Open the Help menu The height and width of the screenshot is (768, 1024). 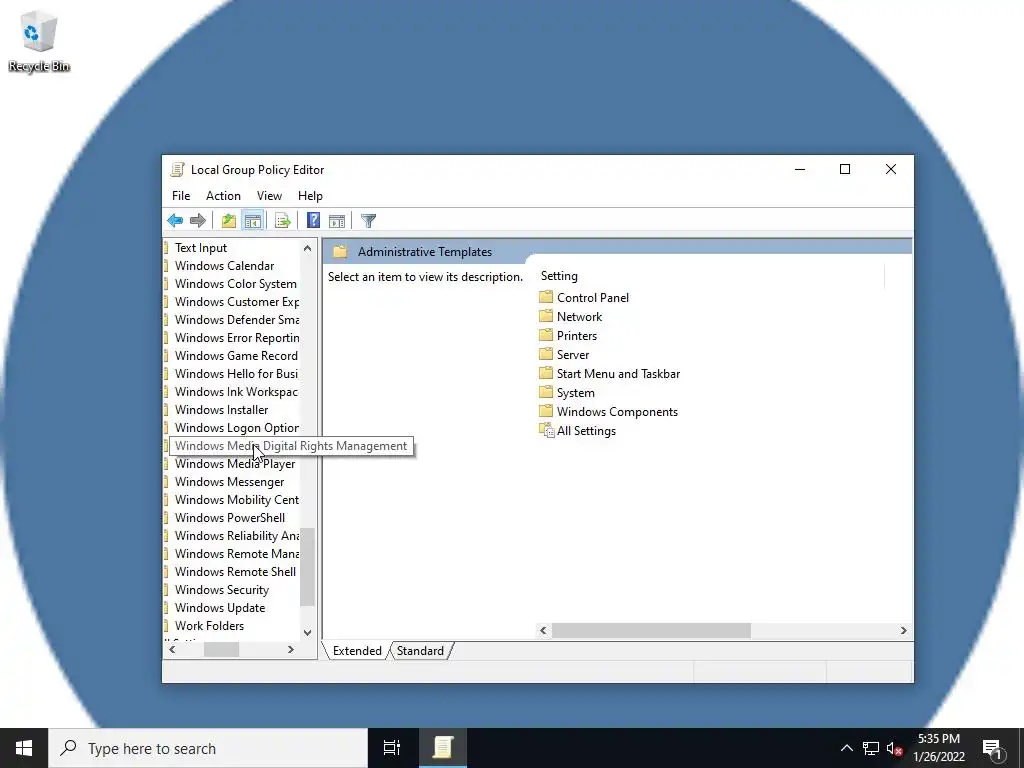tap(310, 196)
